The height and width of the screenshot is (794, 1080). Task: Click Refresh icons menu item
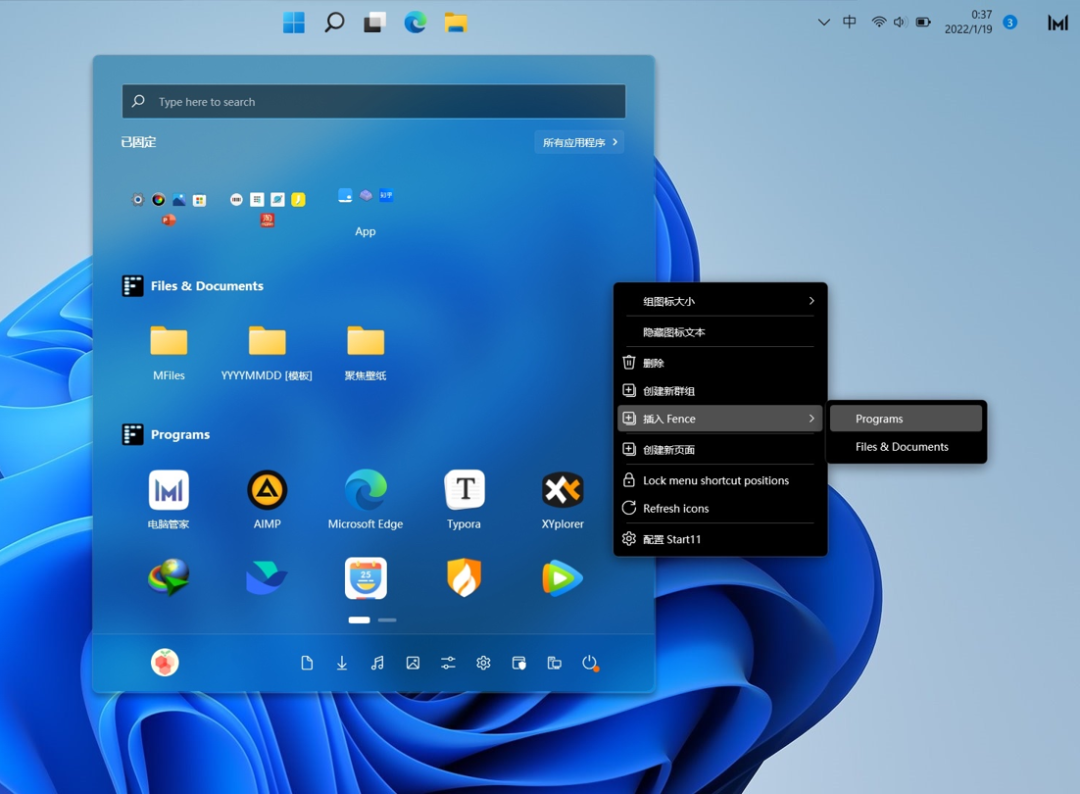click(720, 508)
